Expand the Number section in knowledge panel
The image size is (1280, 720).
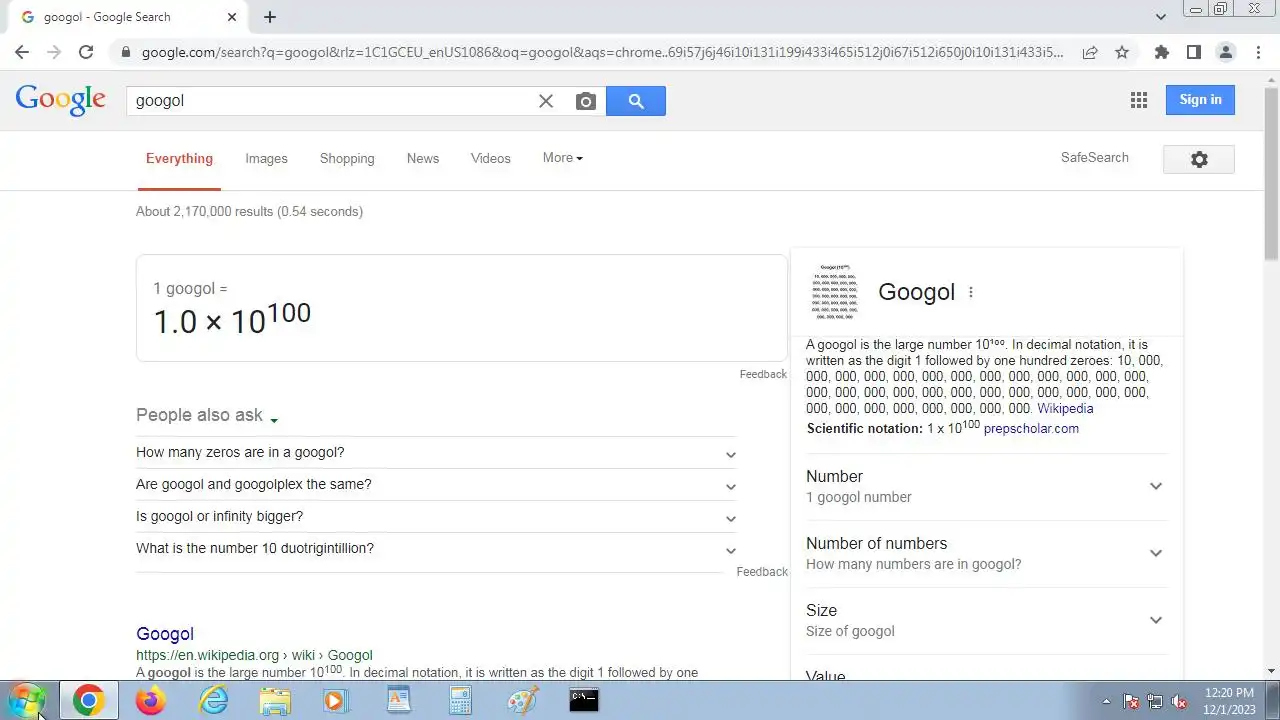(986, 486)
